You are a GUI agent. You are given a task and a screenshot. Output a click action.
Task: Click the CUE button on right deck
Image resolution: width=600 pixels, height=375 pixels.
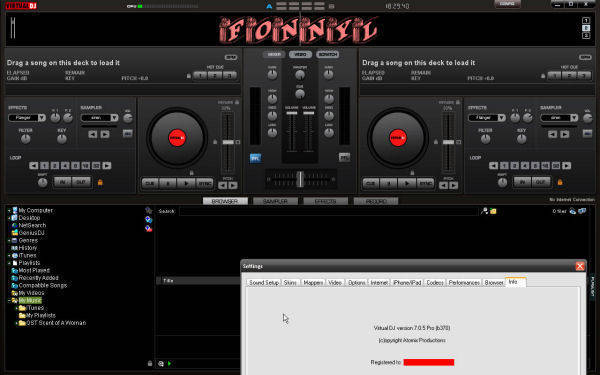(370, 184)
